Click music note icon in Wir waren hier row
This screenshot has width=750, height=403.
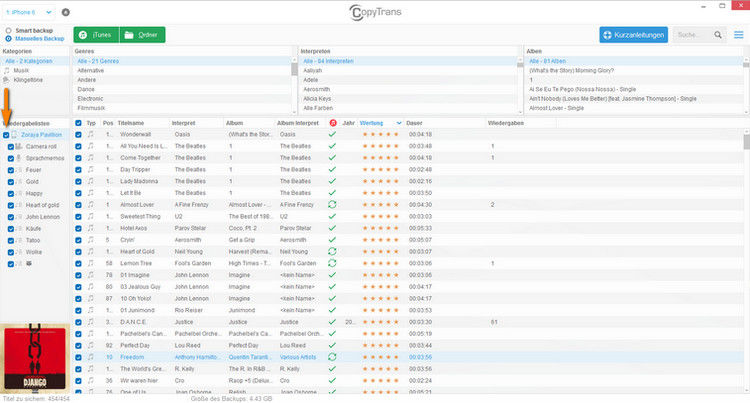point(90,381)
